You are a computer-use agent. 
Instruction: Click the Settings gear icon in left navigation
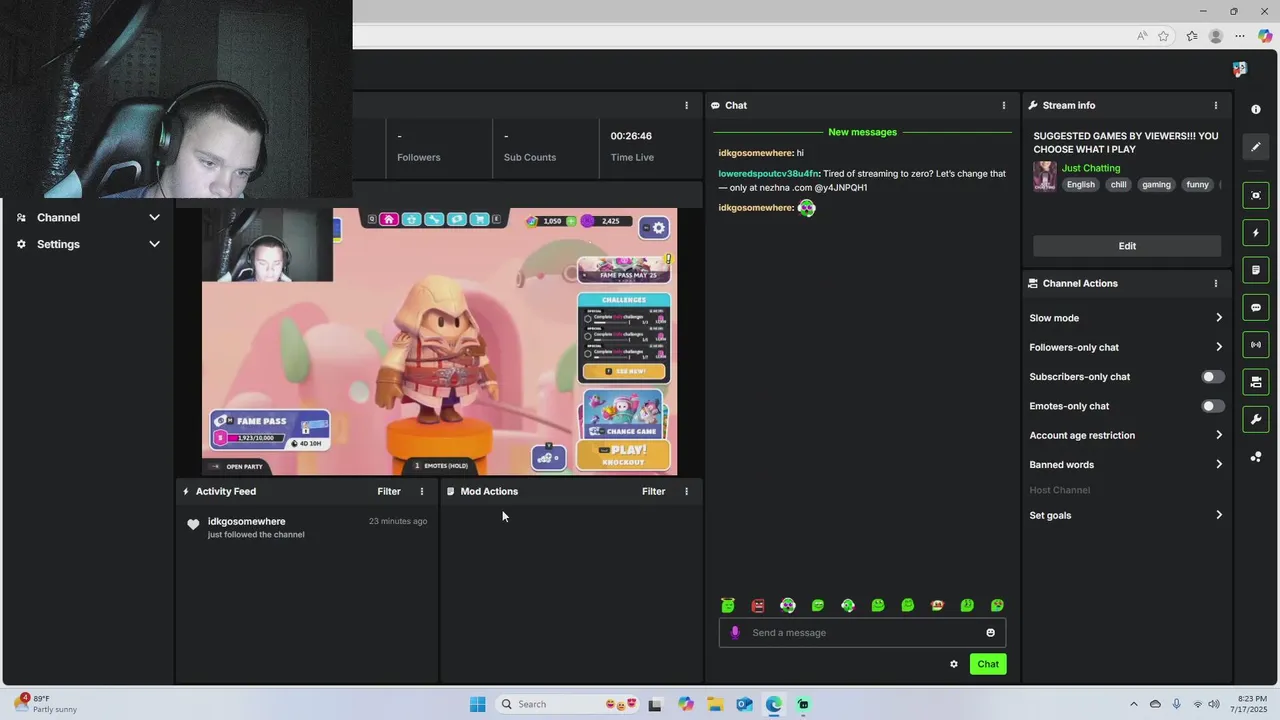[21, 244]
